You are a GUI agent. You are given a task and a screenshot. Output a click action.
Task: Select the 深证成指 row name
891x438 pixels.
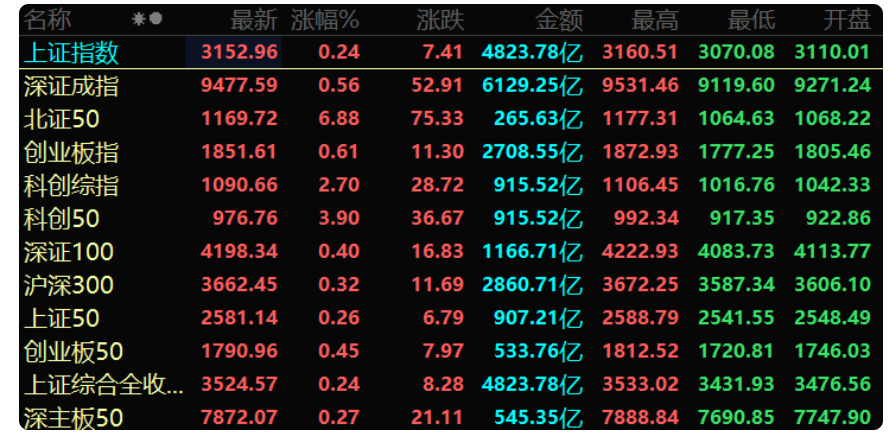point(72,86)
